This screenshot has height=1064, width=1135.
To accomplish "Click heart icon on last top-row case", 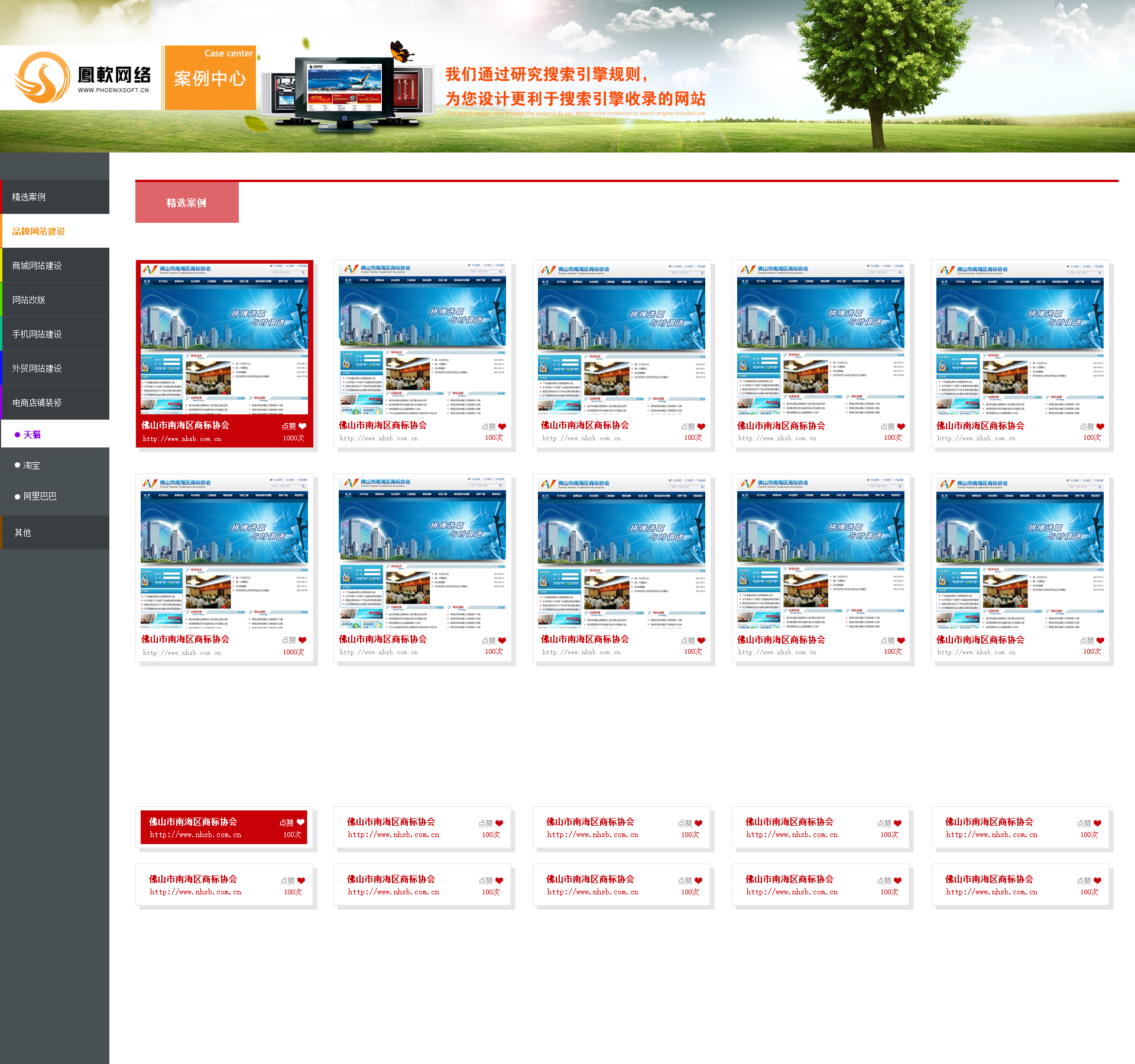I will click(x=1100, y=427).
